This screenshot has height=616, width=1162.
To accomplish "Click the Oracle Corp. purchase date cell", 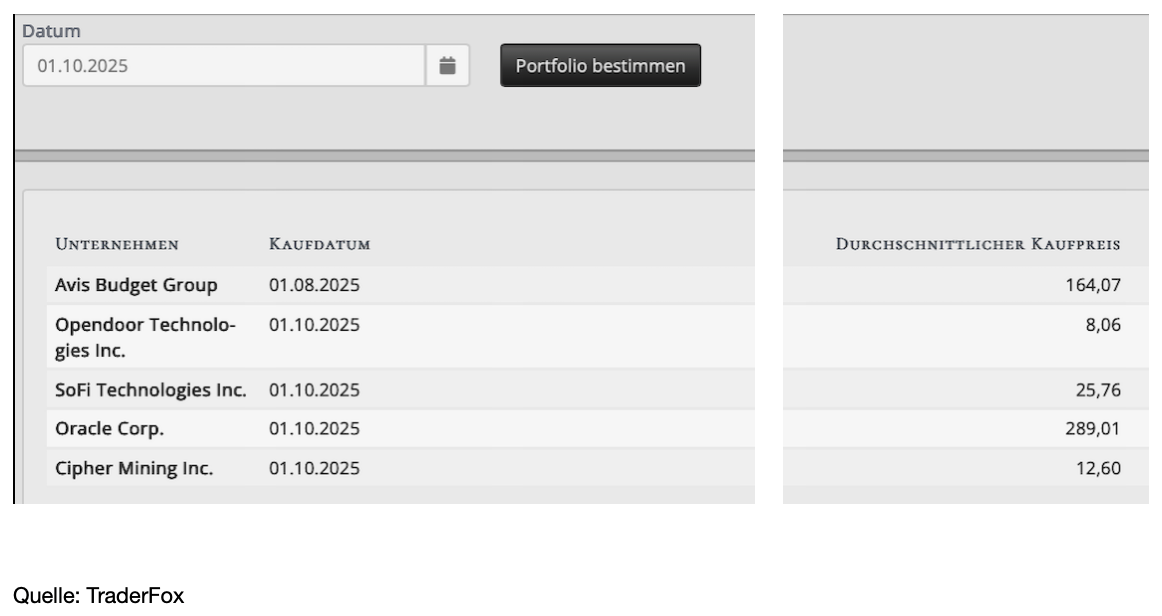I will pos(314,429).
